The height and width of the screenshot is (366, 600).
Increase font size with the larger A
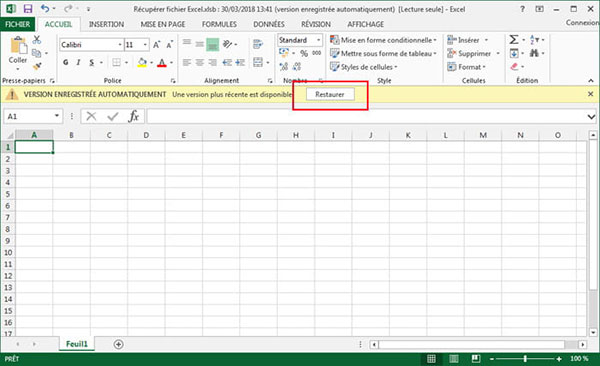coord(157,45)
